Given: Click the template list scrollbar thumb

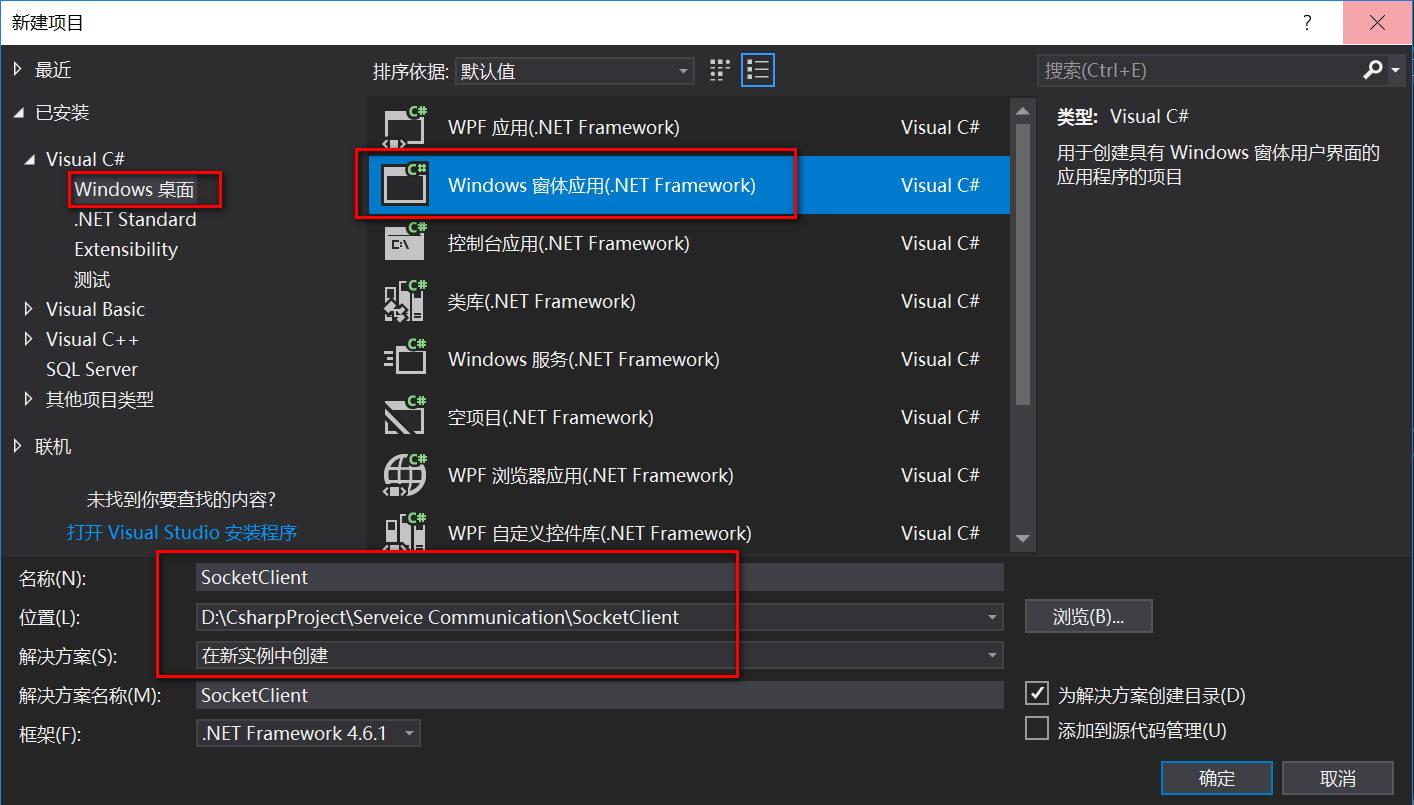Looking at the screenshot, I should [1022, 264].
